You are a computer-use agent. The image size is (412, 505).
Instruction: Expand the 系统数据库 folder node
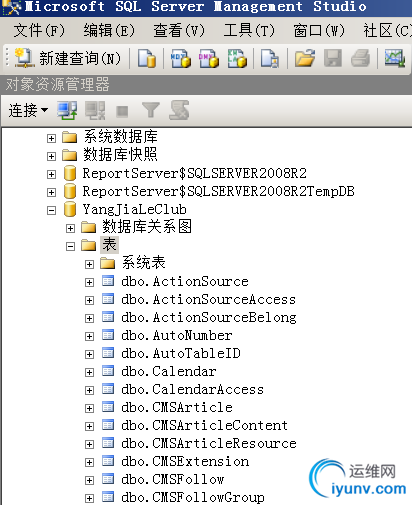point(51,138)
